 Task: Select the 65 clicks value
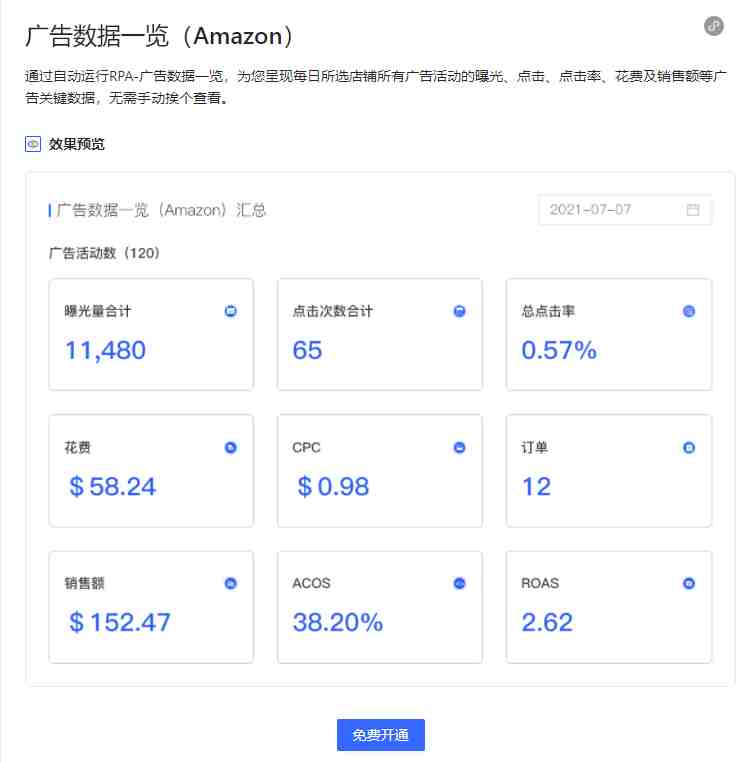pyautogui.click(x=308, y=350)
